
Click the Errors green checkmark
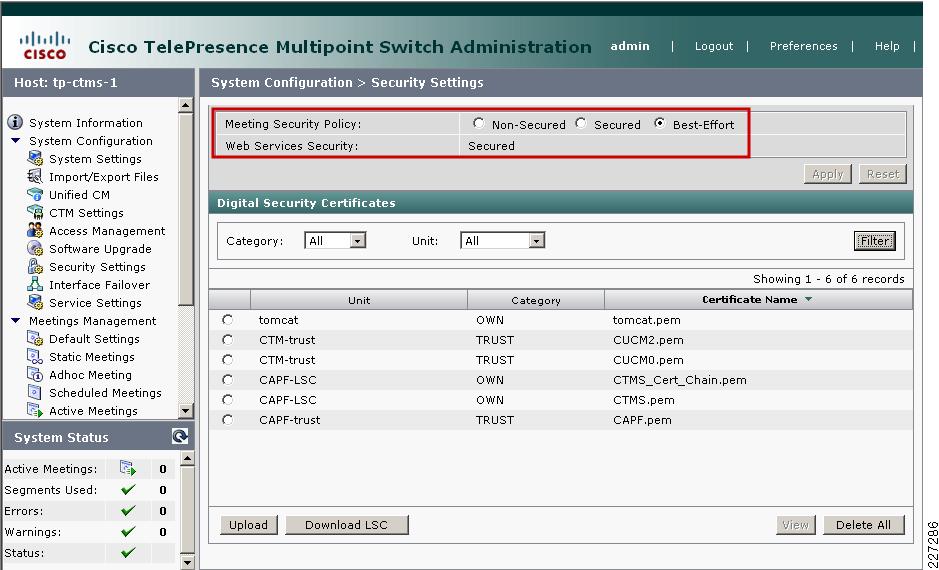(x=128, y=511)
